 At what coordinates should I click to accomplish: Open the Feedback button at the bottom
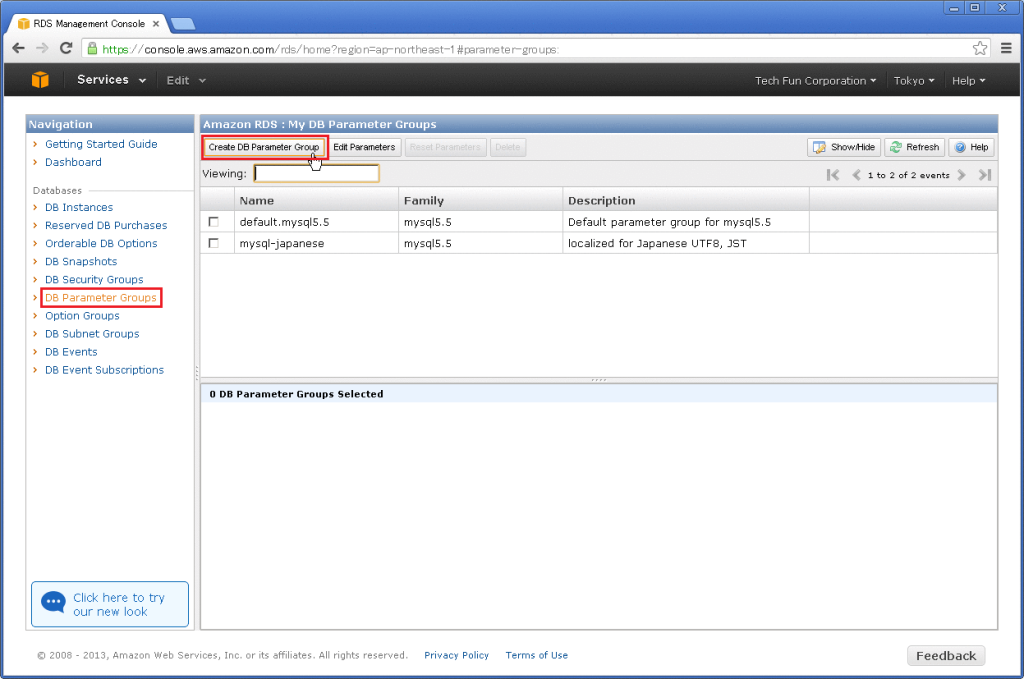(946, 655)
